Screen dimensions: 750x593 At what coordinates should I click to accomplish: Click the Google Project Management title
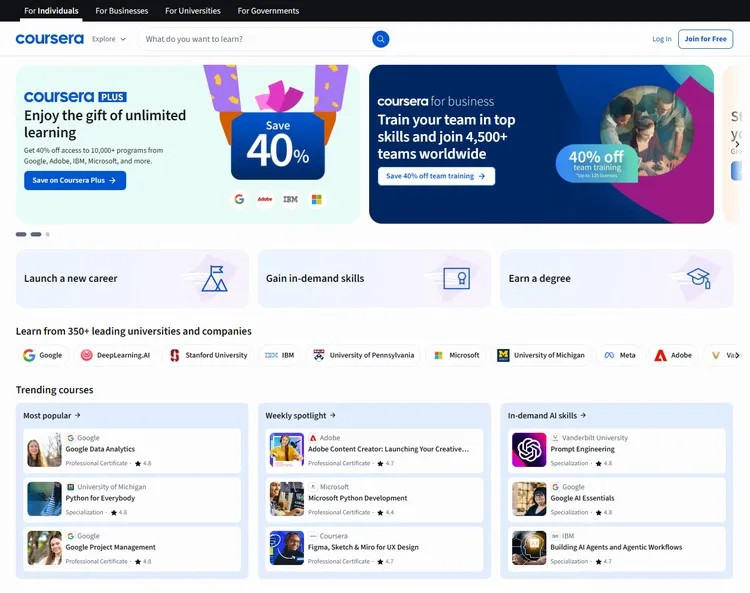pyautogui.click(x=110, y=547)
